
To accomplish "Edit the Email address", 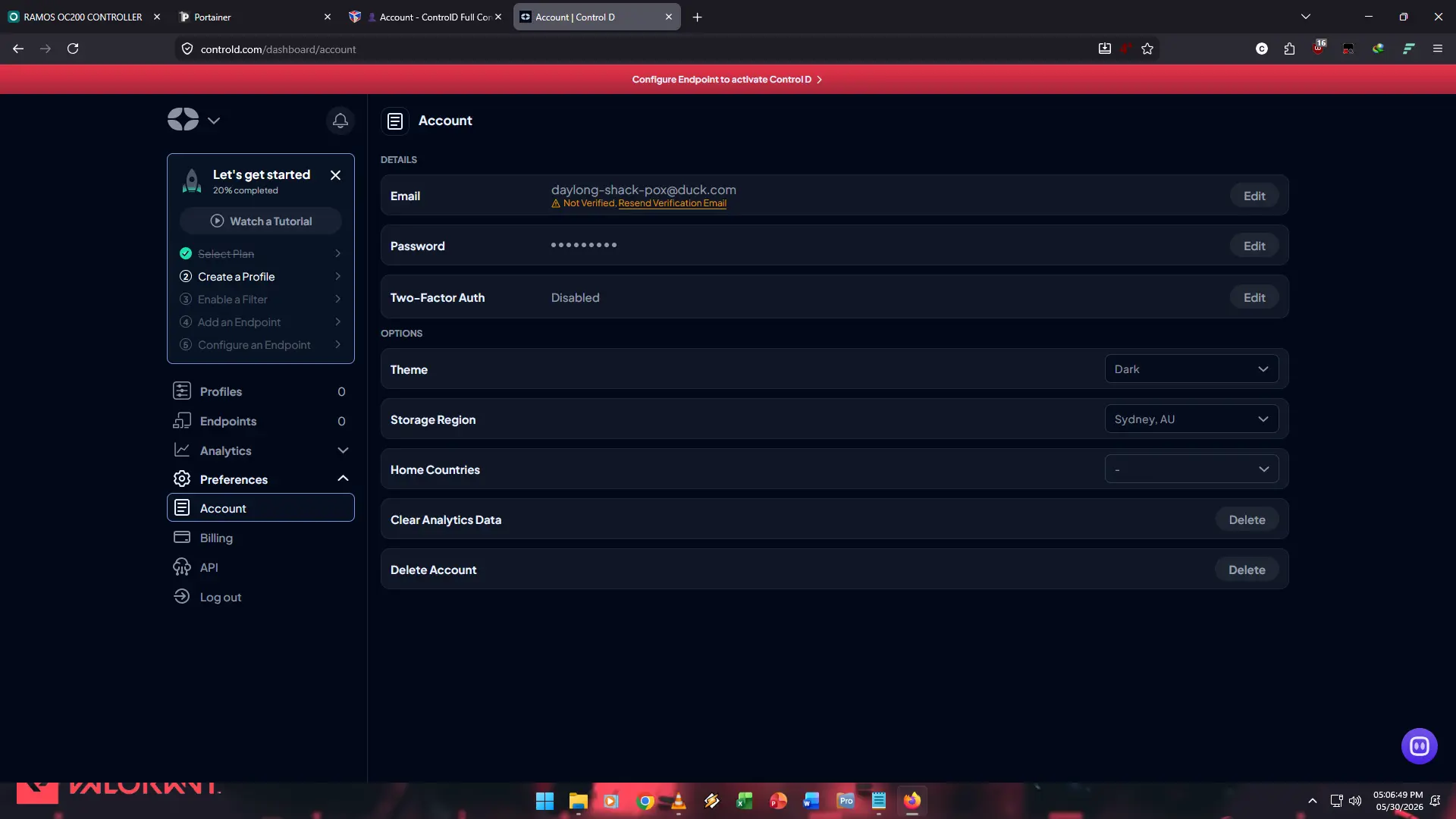I will (x=1254, y=196).
